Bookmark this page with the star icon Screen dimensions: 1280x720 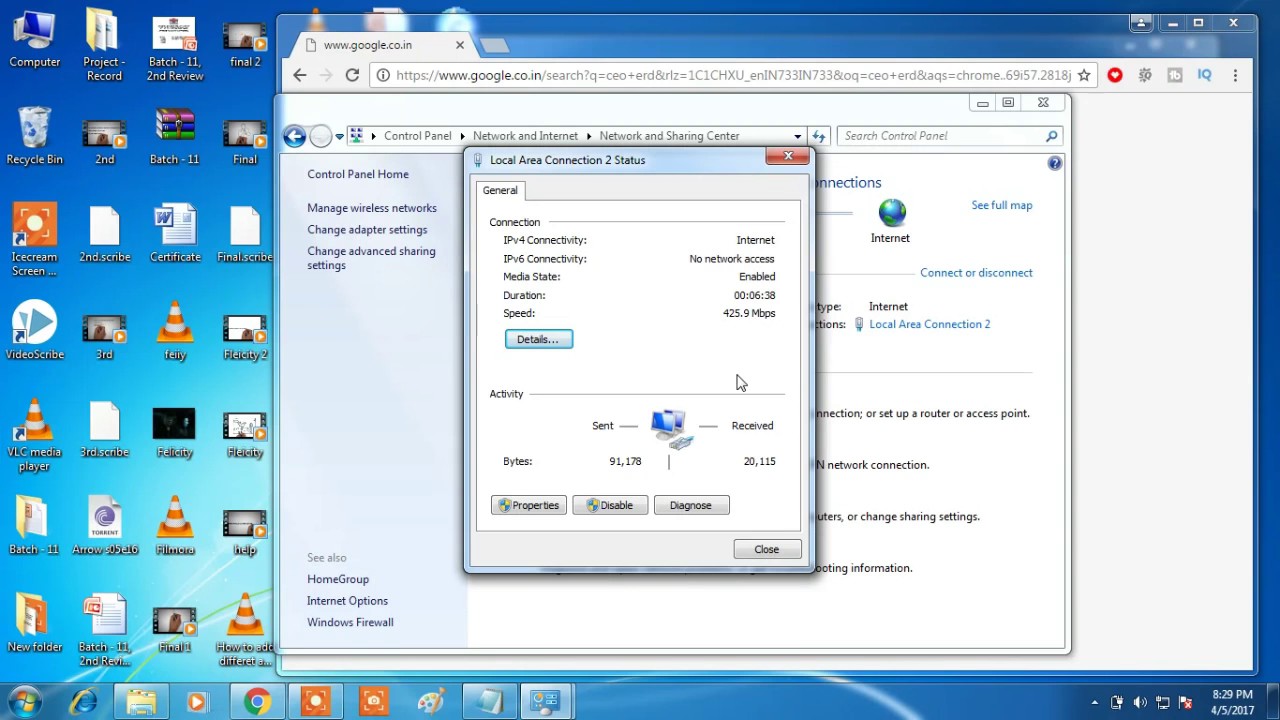point(1084,75)
